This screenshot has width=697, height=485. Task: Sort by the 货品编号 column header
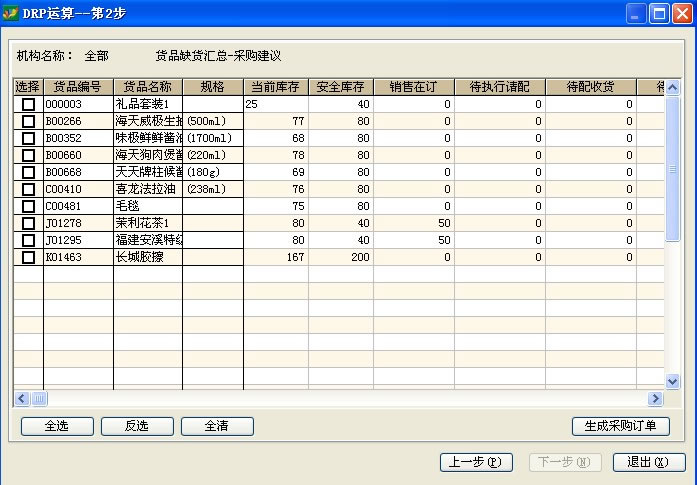[x=78, y=87]
